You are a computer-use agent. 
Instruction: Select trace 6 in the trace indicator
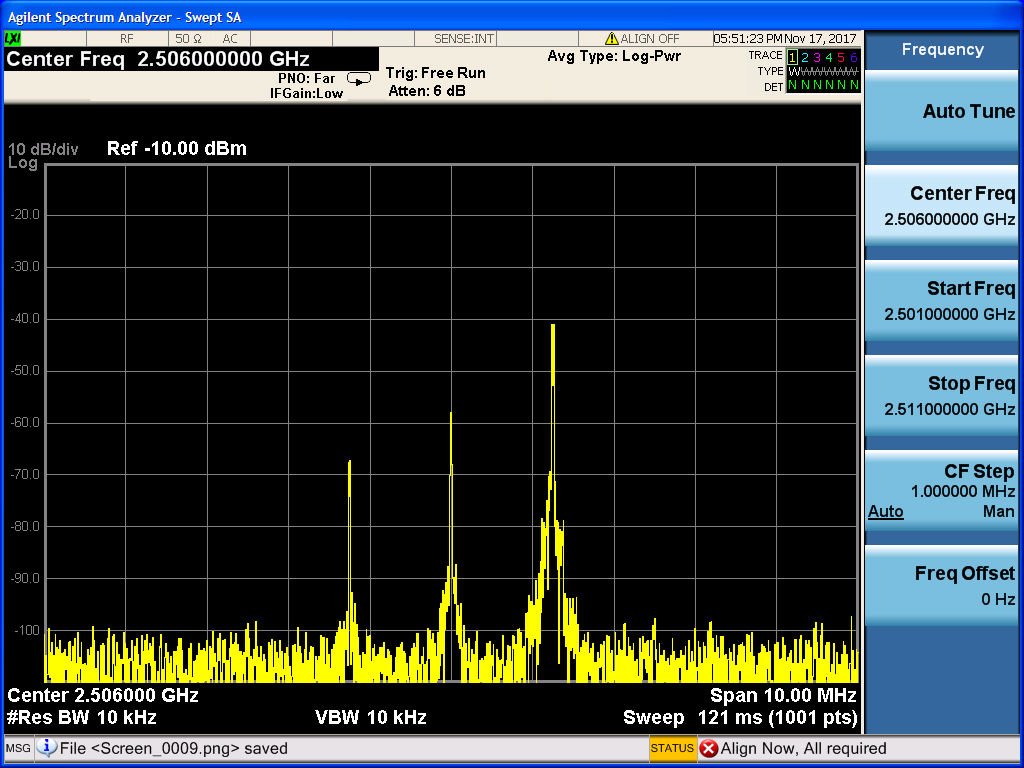854,57
